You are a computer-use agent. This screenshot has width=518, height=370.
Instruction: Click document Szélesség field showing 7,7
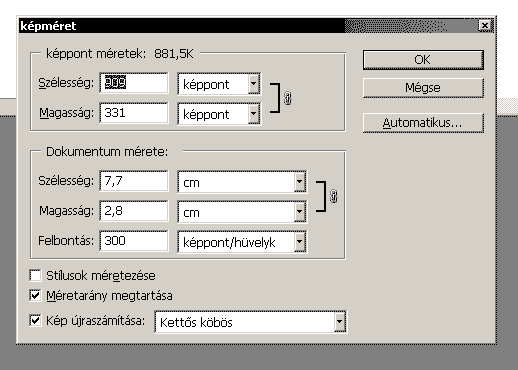(x=134, y=181)
